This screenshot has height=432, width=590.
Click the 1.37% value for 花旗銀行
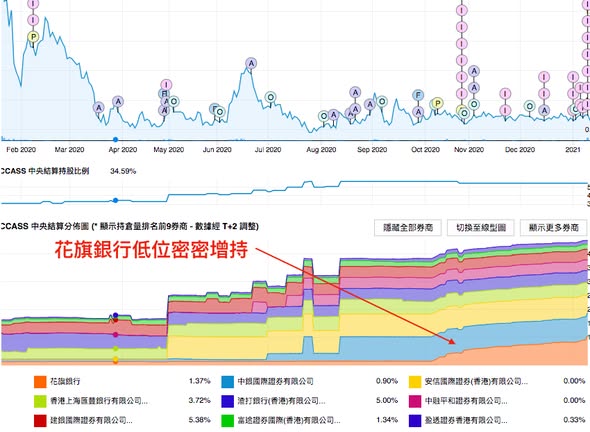pyautogui.click(x=199, y=381)
